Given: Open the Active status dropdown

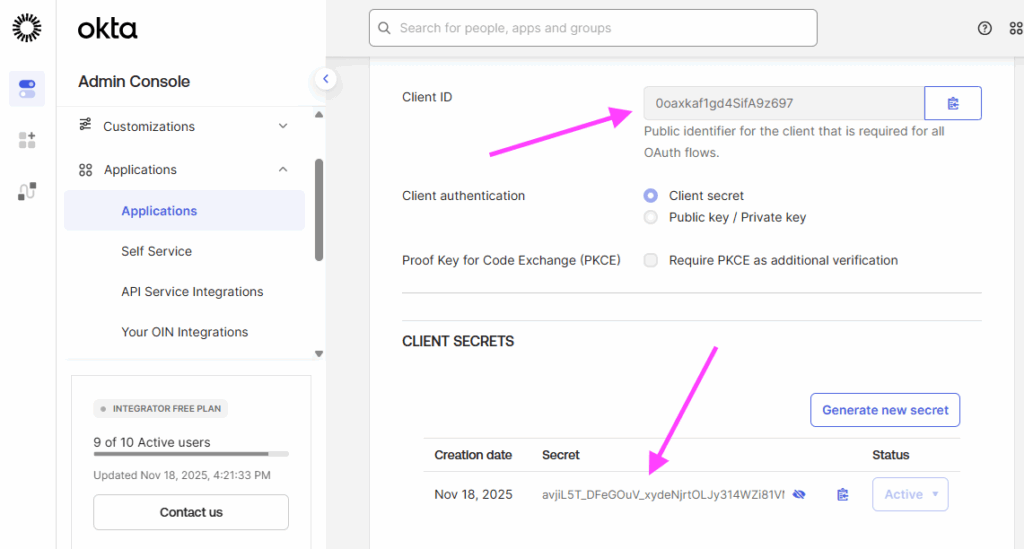Looking at the screenshot, I should (x=910, y=494).
